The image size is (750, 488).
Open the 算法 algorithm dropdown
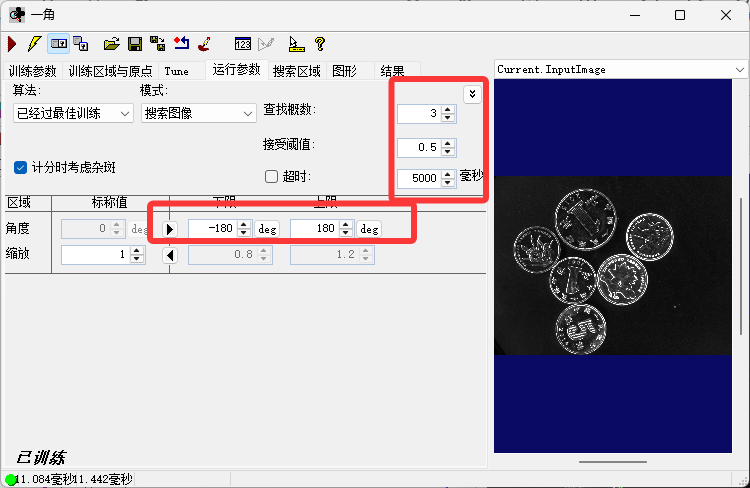73,113
